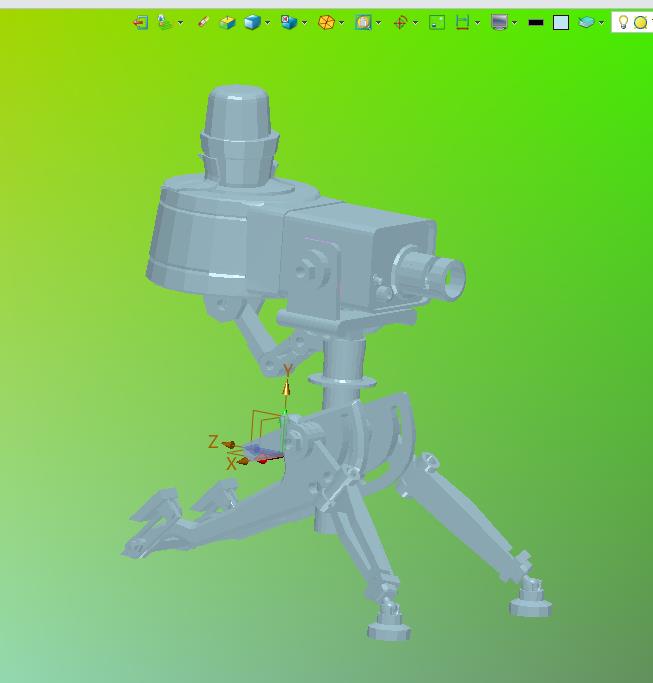Viewport: 653px width, 683px height.
Task: Toggle the light bulb icon
Action: pos(623,22)
